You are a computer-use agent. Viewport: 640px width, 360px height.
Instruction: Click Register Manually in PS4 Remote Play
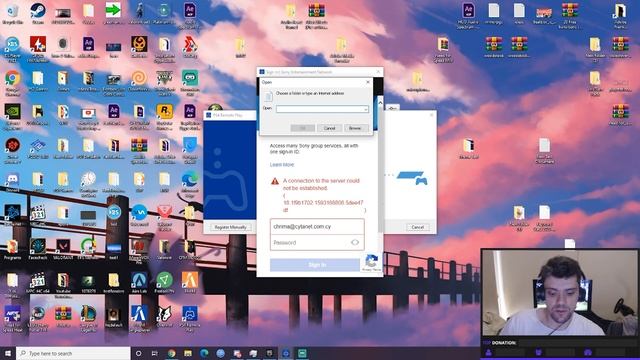(231, 227)
